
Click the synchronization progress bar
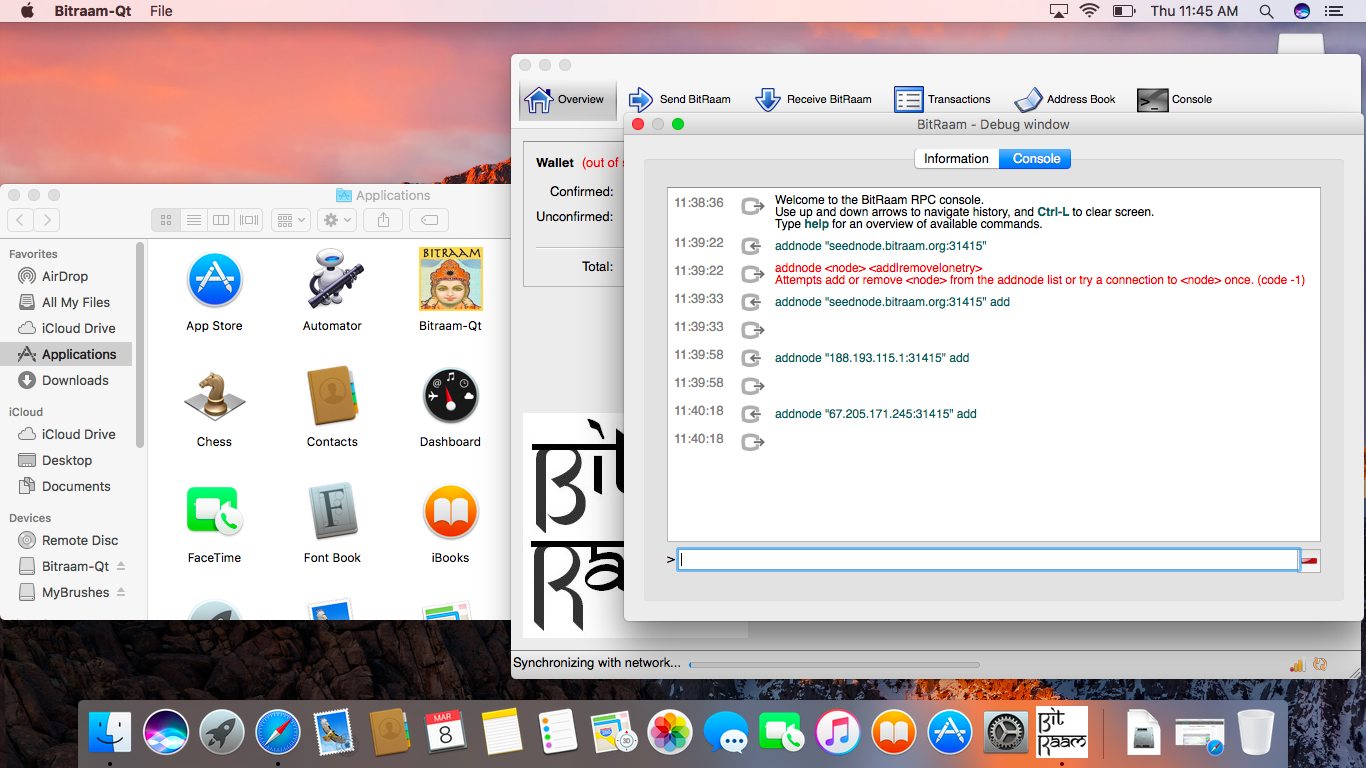click(x=834, y=664)
